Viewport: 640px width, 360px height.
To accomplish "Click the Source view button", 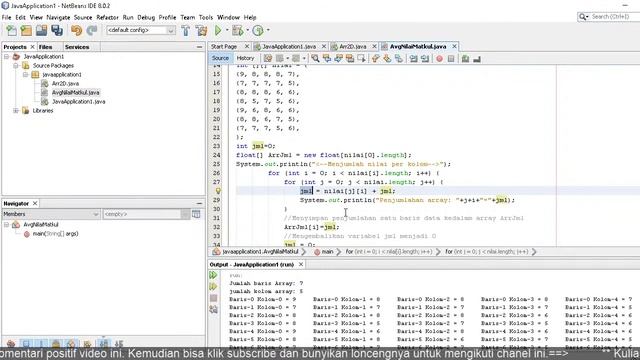I will point(220,58).
